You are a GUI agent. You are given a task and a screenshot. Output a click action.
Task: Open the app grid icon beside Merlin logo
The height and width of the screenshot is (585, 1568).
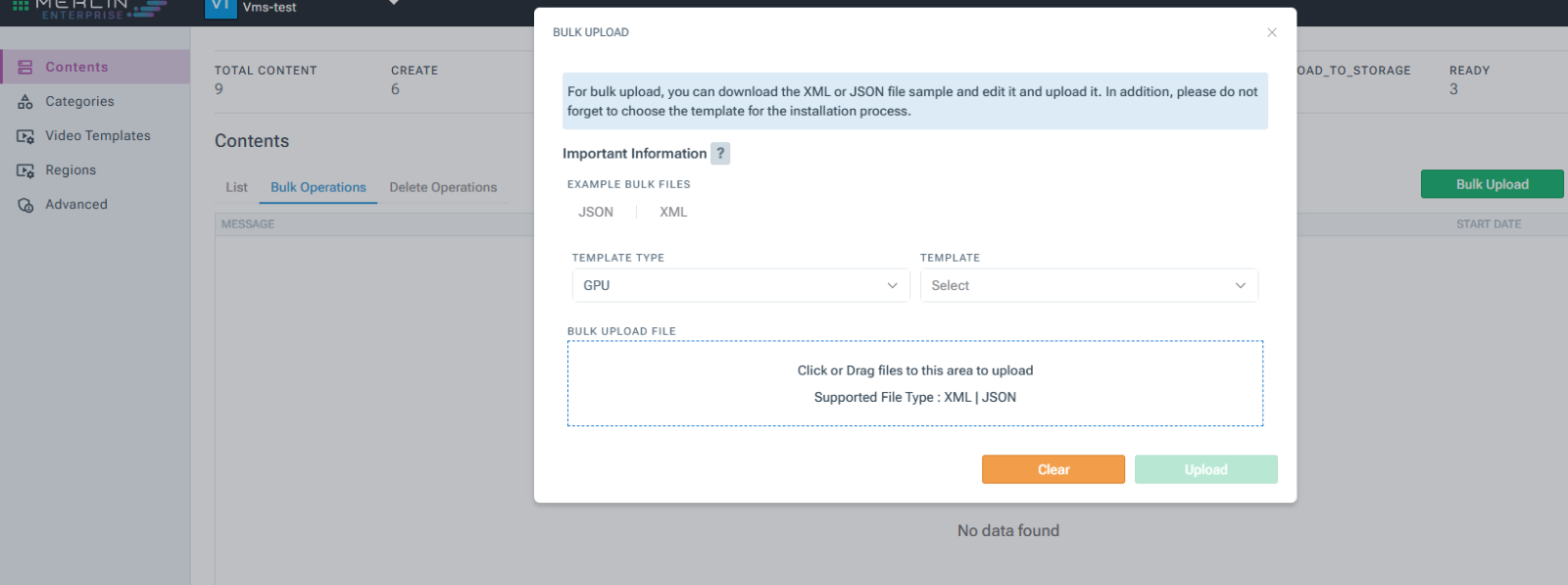pyautogui.click(x=21, y=5)
